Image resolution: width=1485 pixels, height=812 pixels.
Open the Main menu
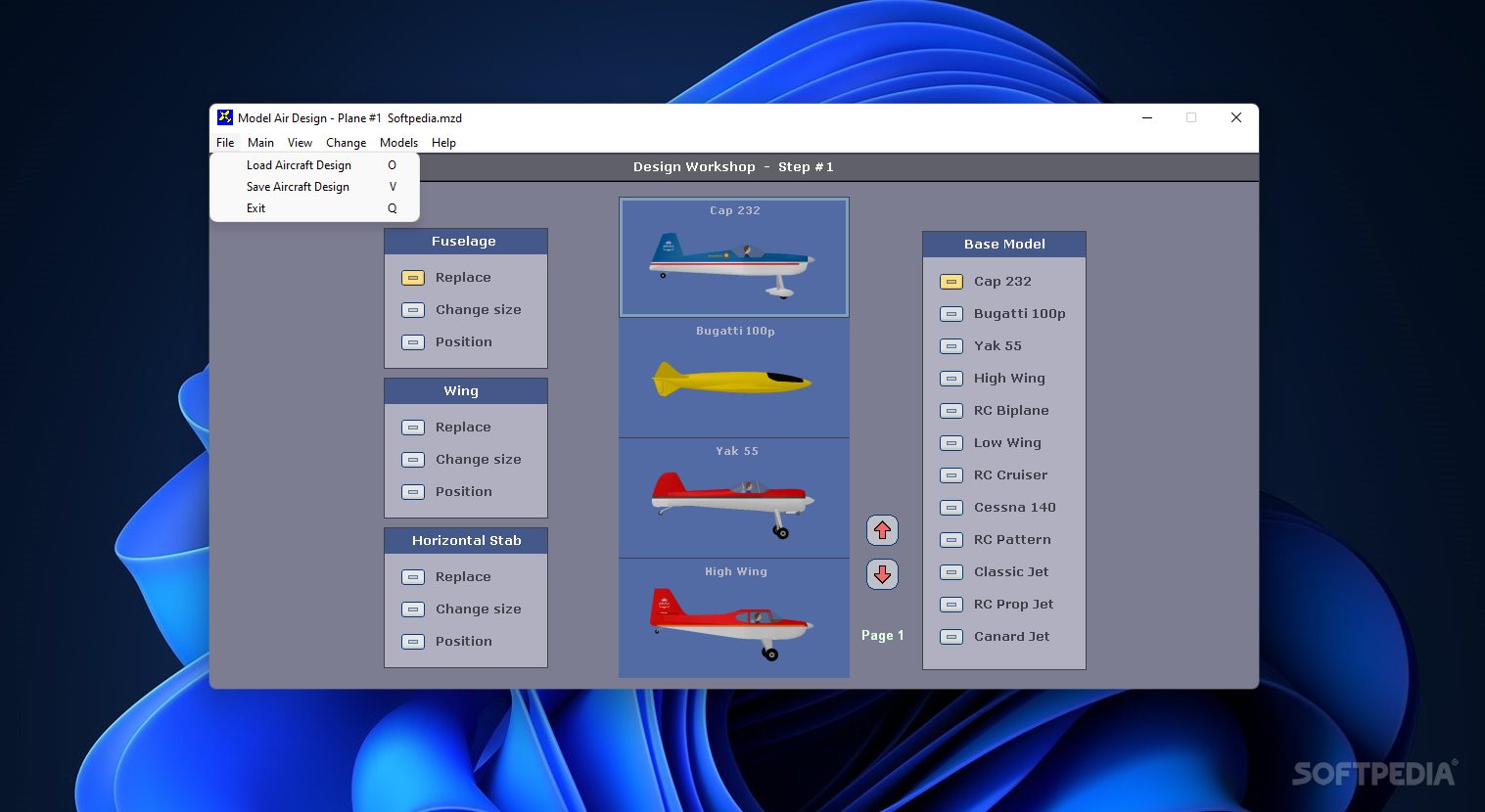pyautogui.click(x=260, y=143)
